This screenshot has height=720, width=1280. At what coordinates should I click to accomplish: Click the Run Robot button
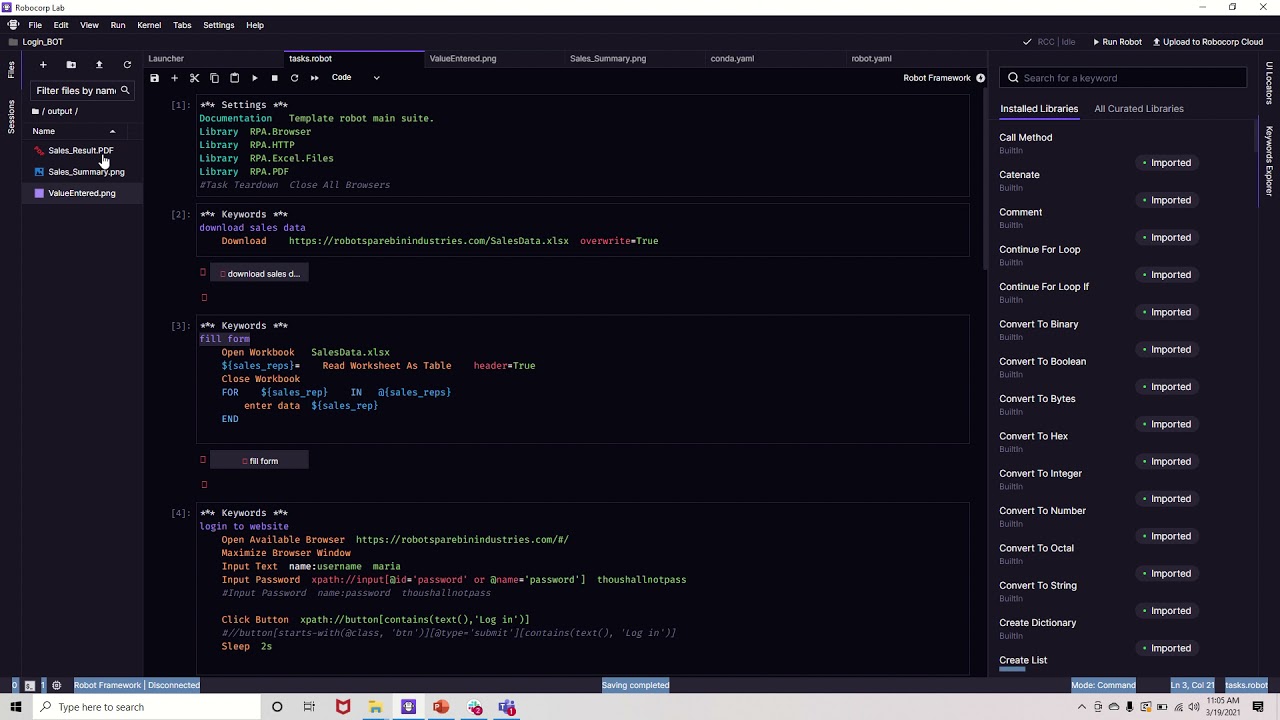click(x=1117, y=42)
